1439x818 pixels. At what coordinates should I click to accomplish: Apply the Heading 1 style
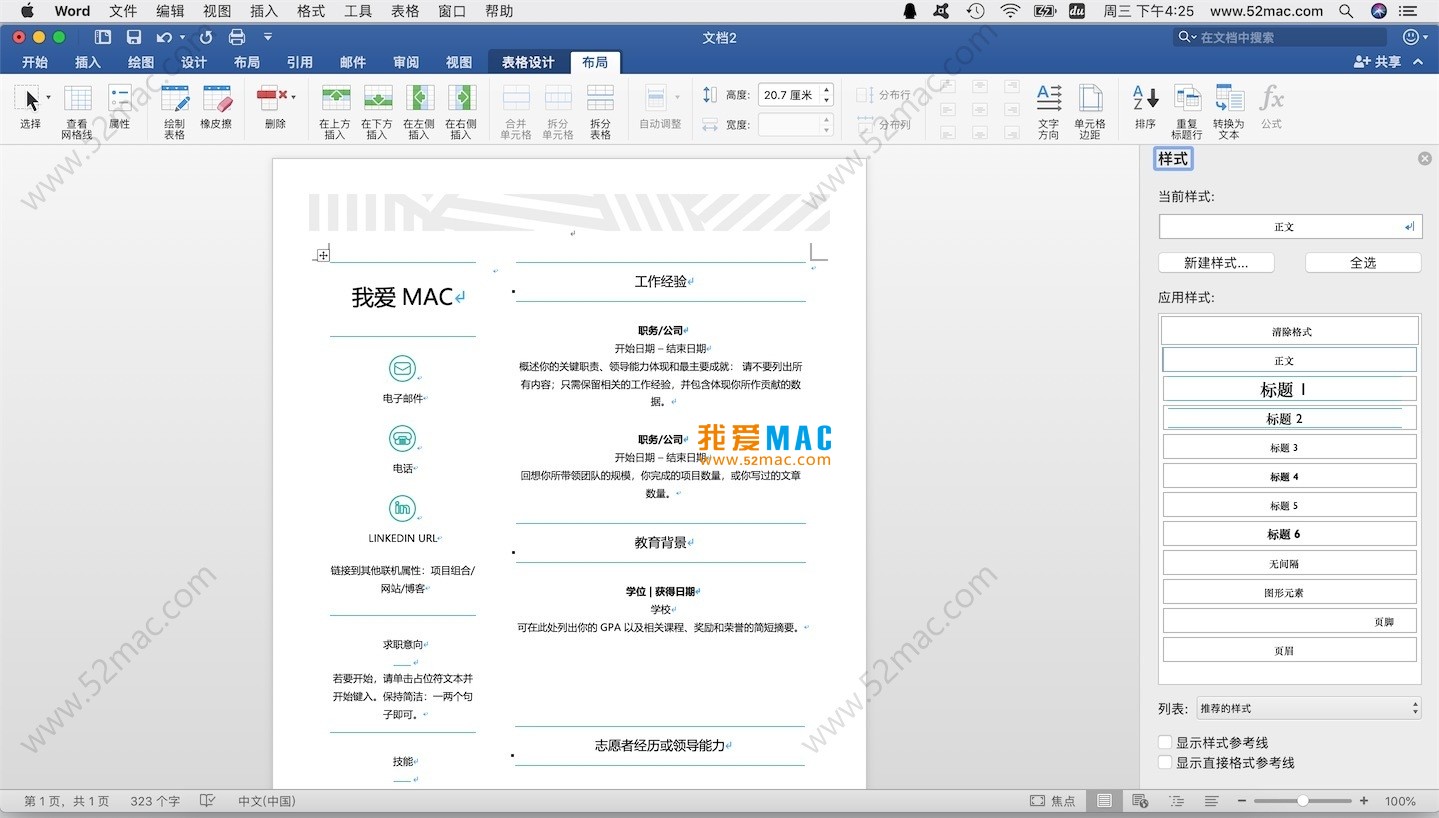click(1290, 389)
